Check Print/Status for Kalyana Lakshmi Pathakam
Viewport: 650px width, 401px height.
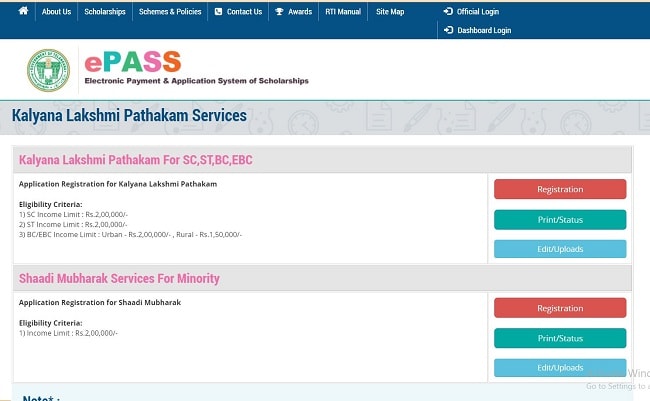(x=560, y=219)
